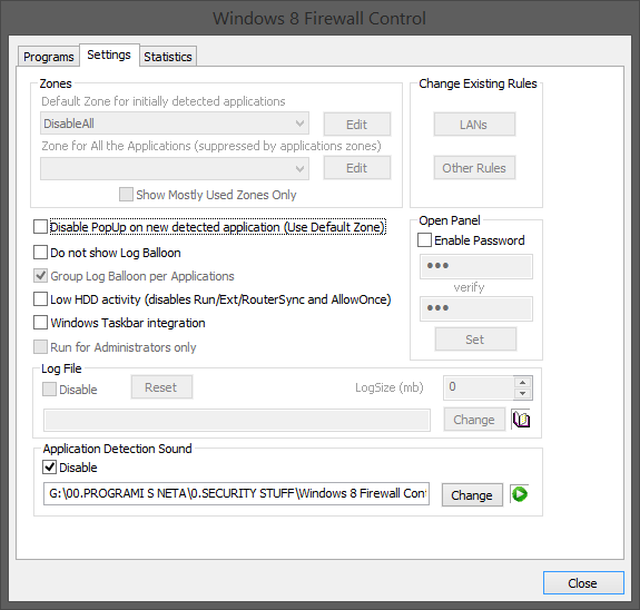Uncheck Disable under Application Detection Sound
The image size is (640, 610).
pos(50,467)
